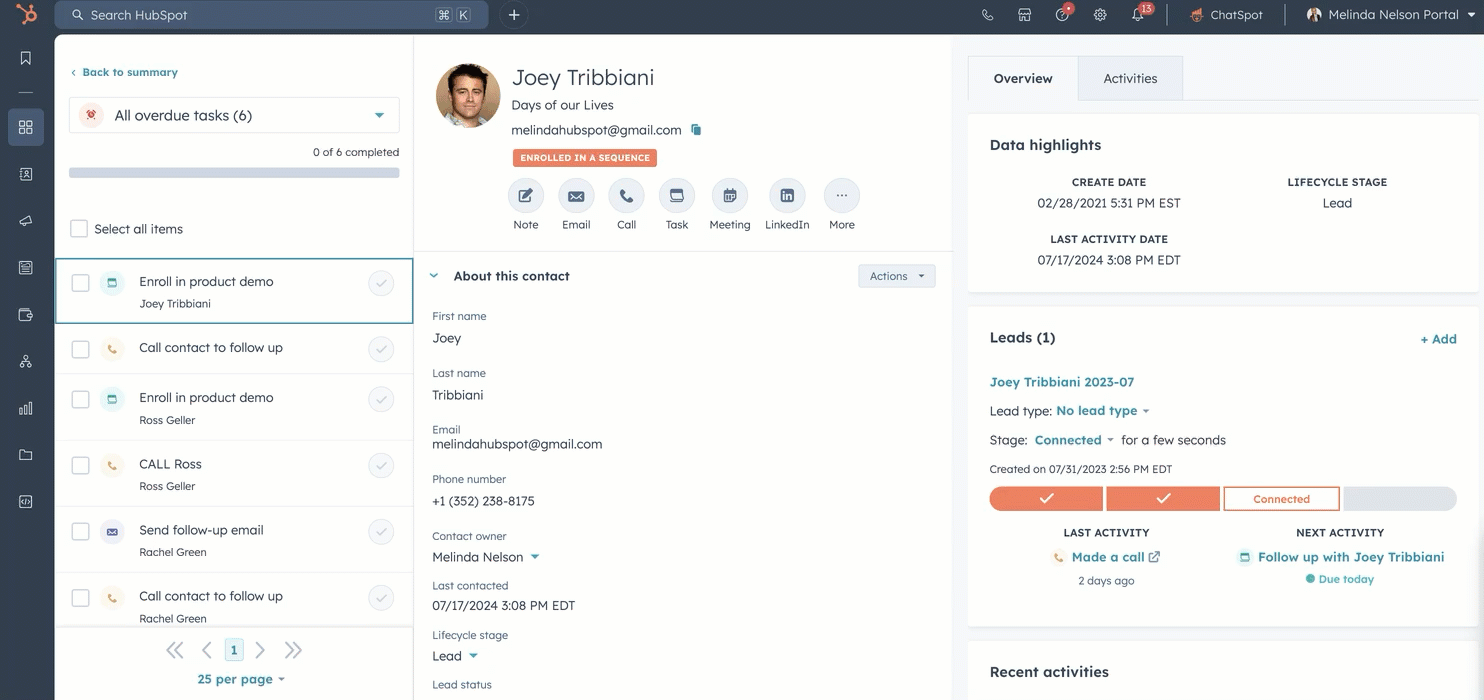Tick checkbox for first Call contact to follow up
Screen dimensions: 1484x700
pyautogui.click(x=81, y=349)
